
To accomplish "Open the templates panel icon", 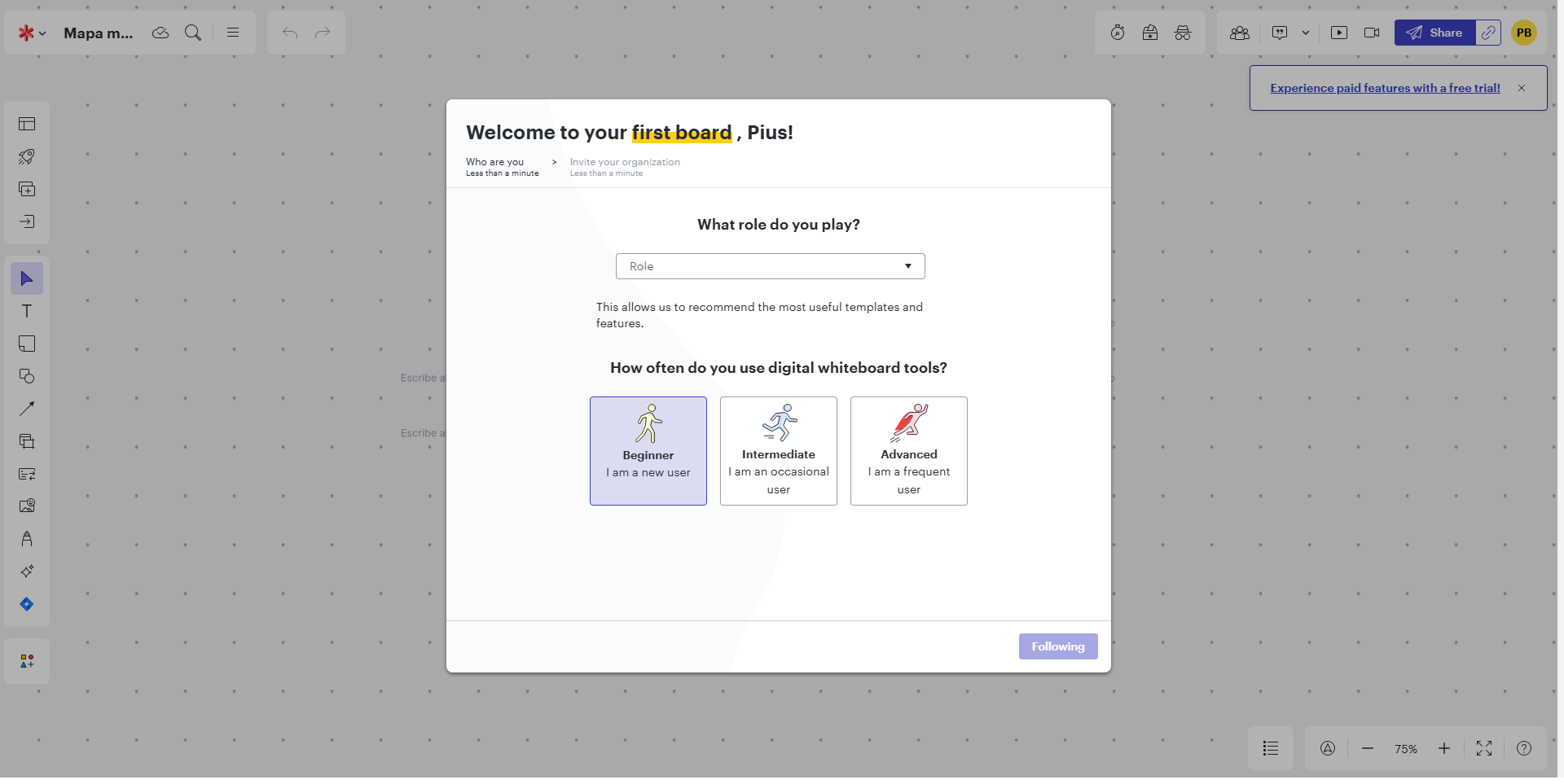I will [27, 124].
